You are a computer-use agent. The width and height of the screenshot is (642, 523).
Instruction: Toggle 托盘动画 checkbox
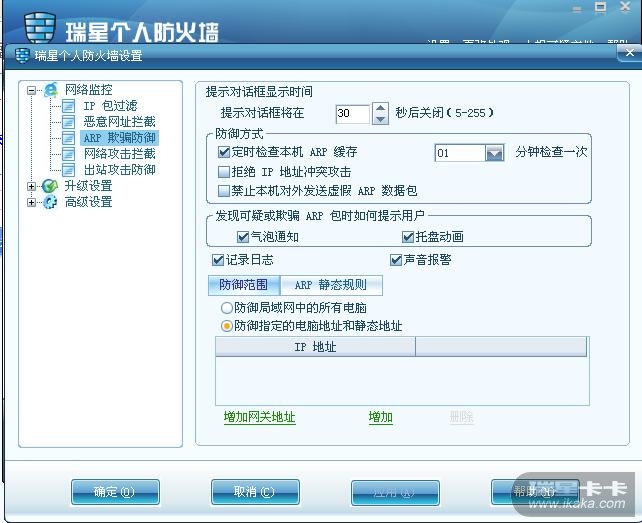click(408, 237)
